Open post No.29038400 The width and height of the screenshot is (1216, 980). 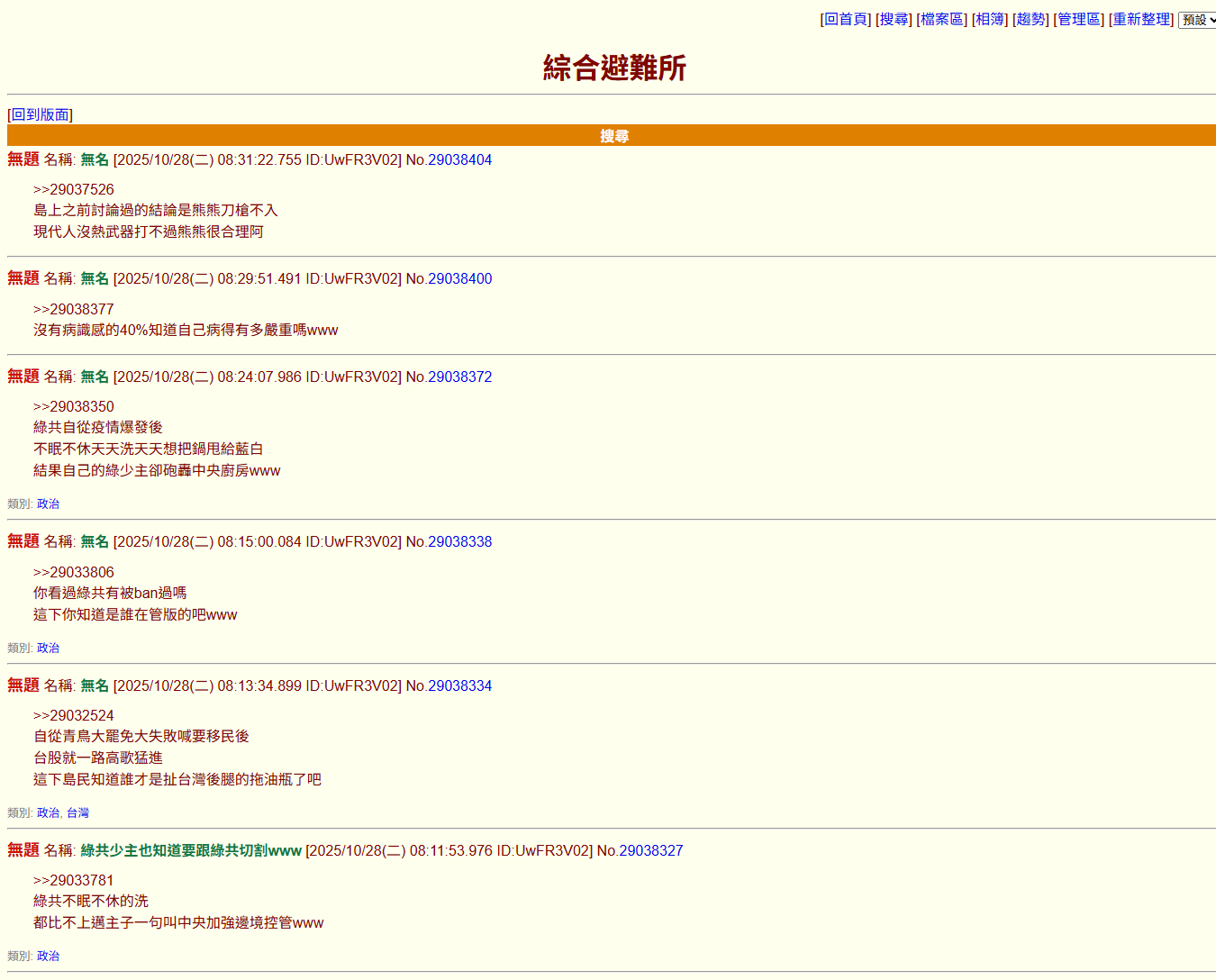point(459,278)
